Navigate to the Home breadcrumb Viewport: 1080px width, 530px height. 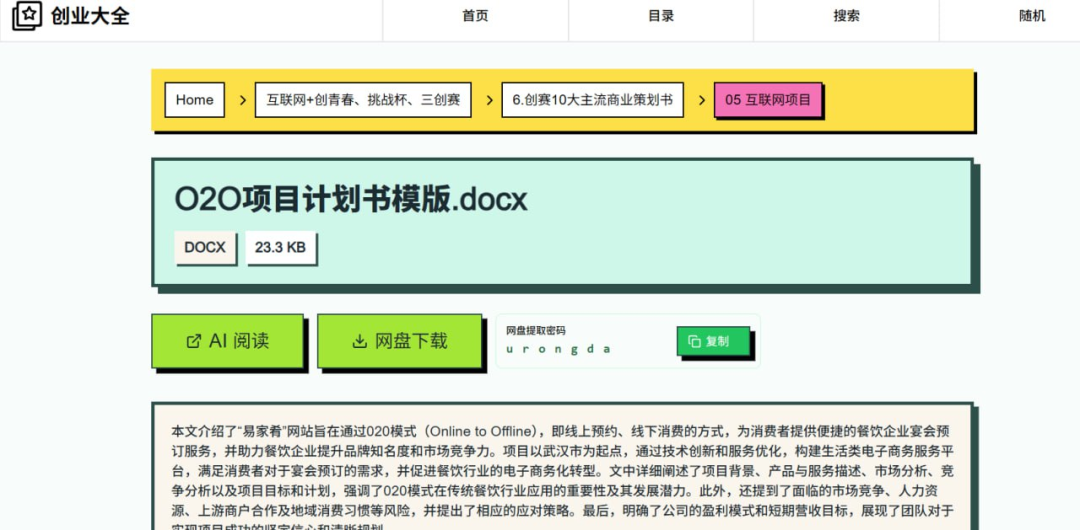(x=195, y=100)
